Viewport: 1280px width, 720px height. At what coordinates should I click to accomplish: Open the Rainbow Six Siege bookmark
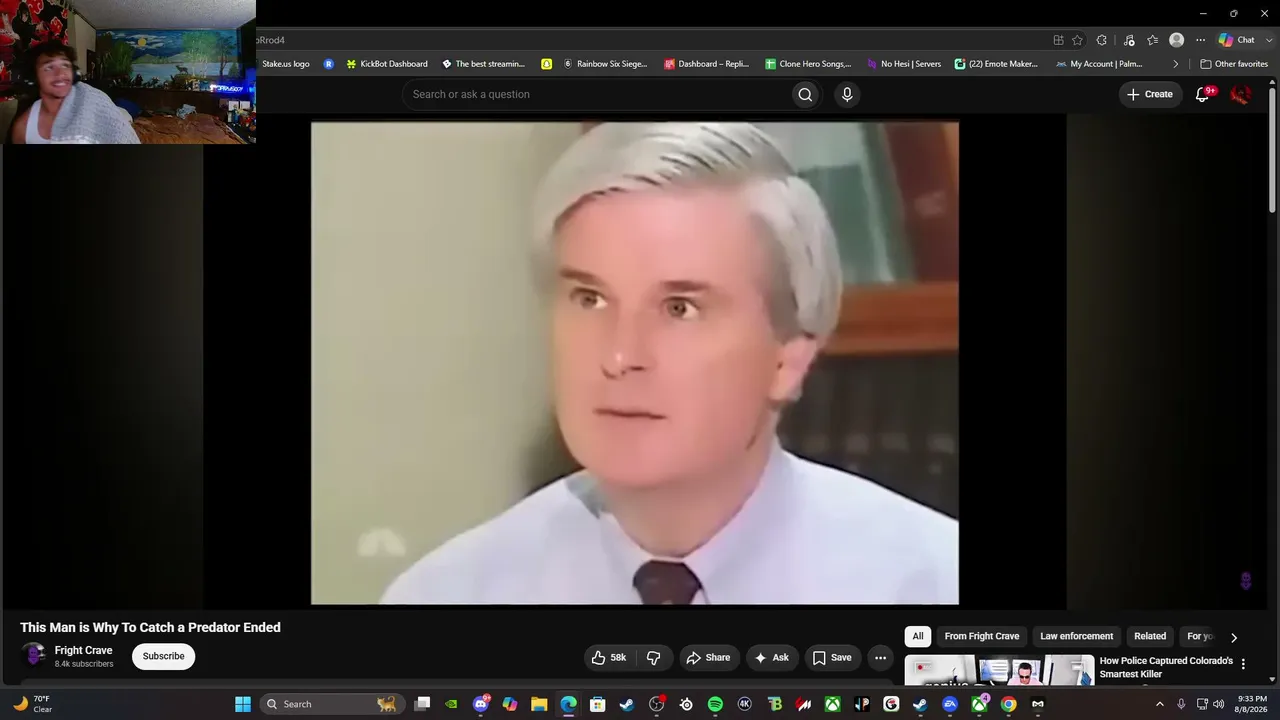coord(605,64)
